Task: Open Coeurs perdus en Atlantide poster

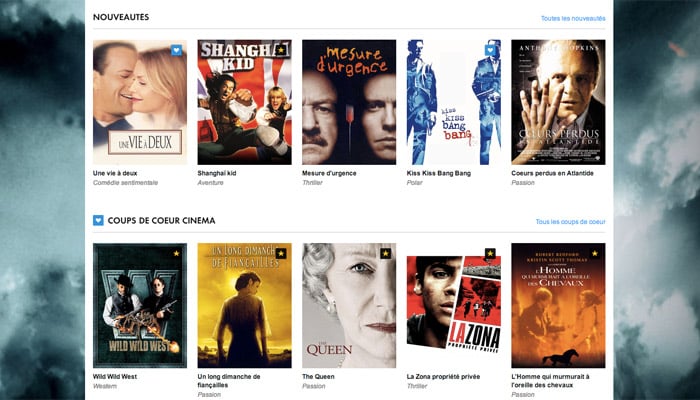Action: 558,102
